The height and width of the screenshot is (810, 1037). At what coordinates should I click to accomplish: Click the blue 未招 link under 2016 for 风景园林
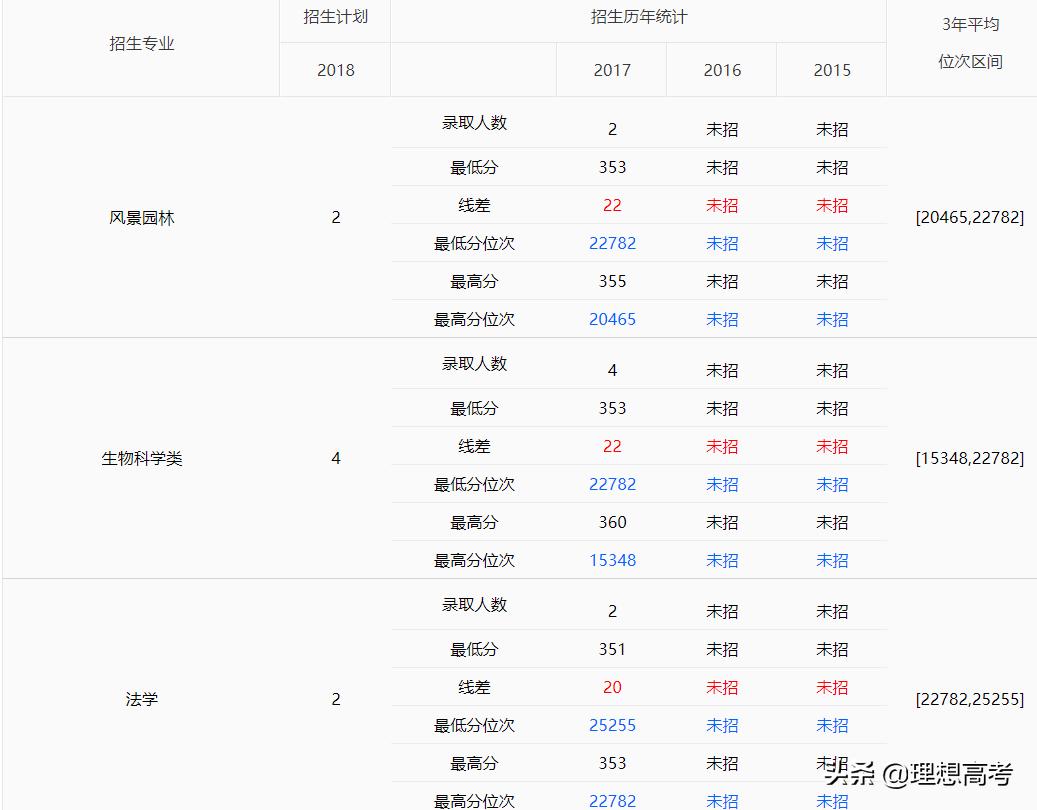(x=721, y=243)
